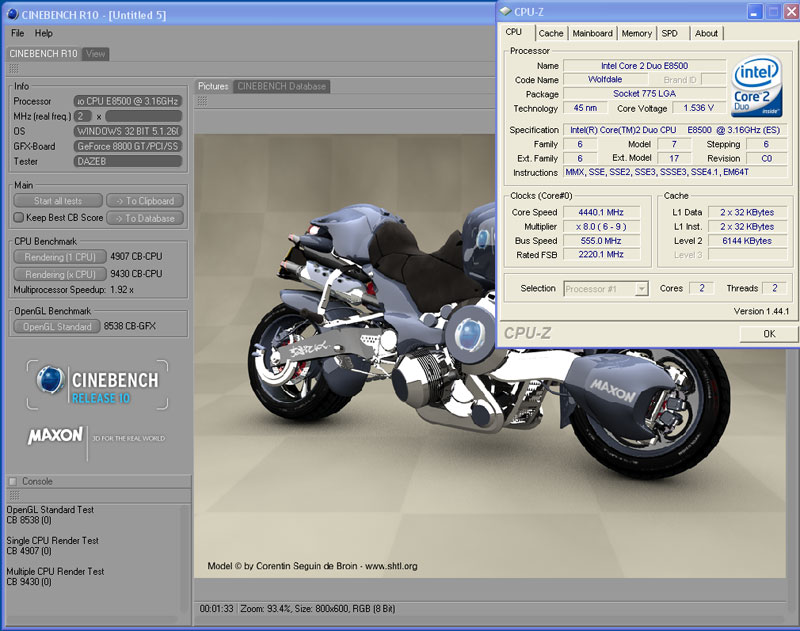The image size is (800, 631).
Task: Switch to the View tab
Action: [95, 54]
